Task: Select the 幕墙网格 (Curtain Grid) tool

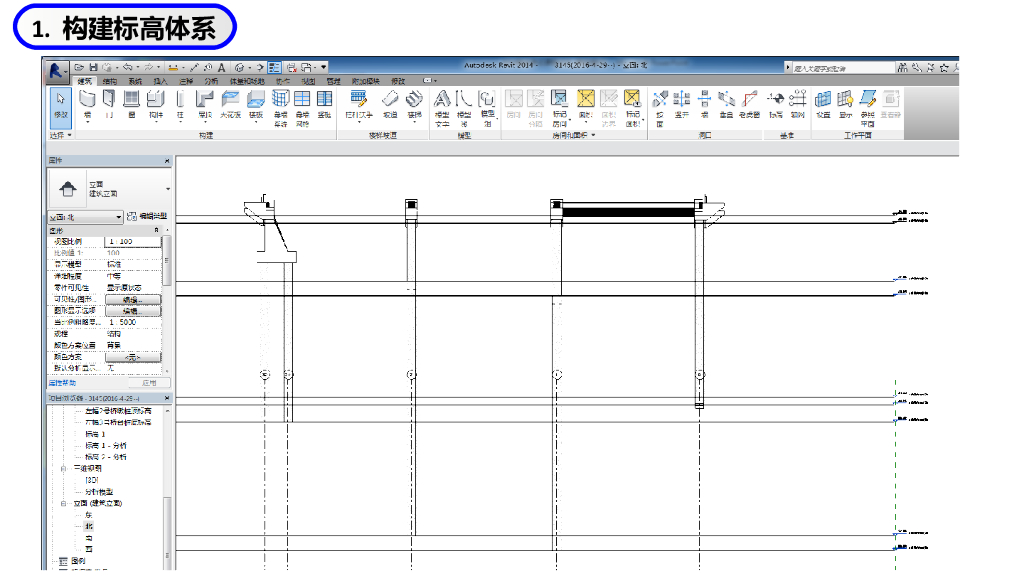Action: pyautogui.click(x=302, y=108)
